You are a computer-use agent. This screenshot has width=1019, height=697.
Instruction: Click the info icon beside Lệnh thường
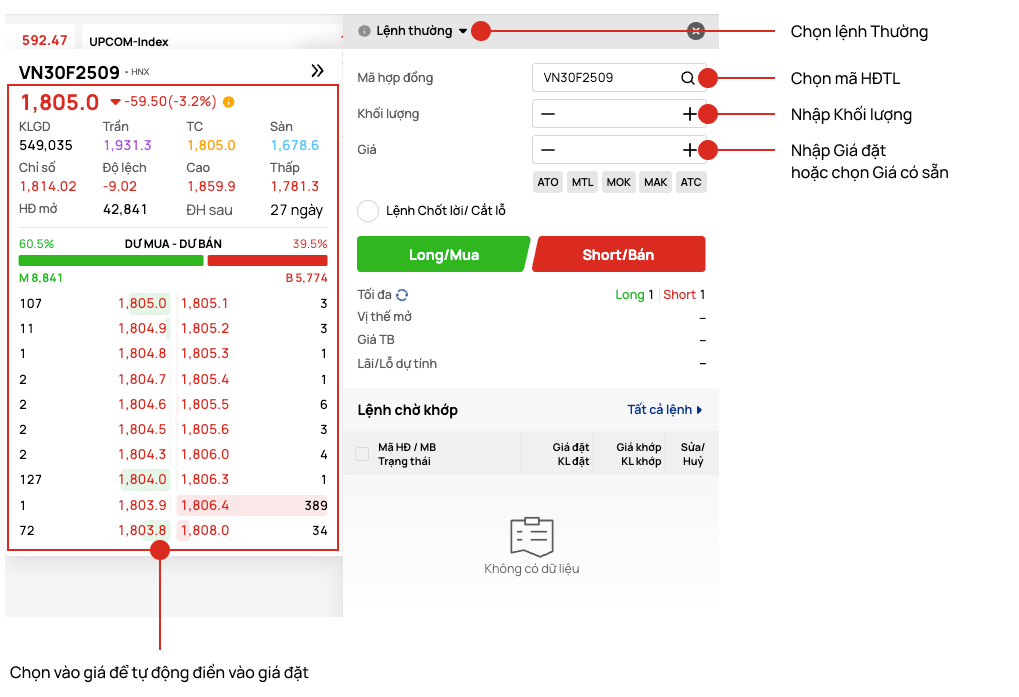point(364,31)
